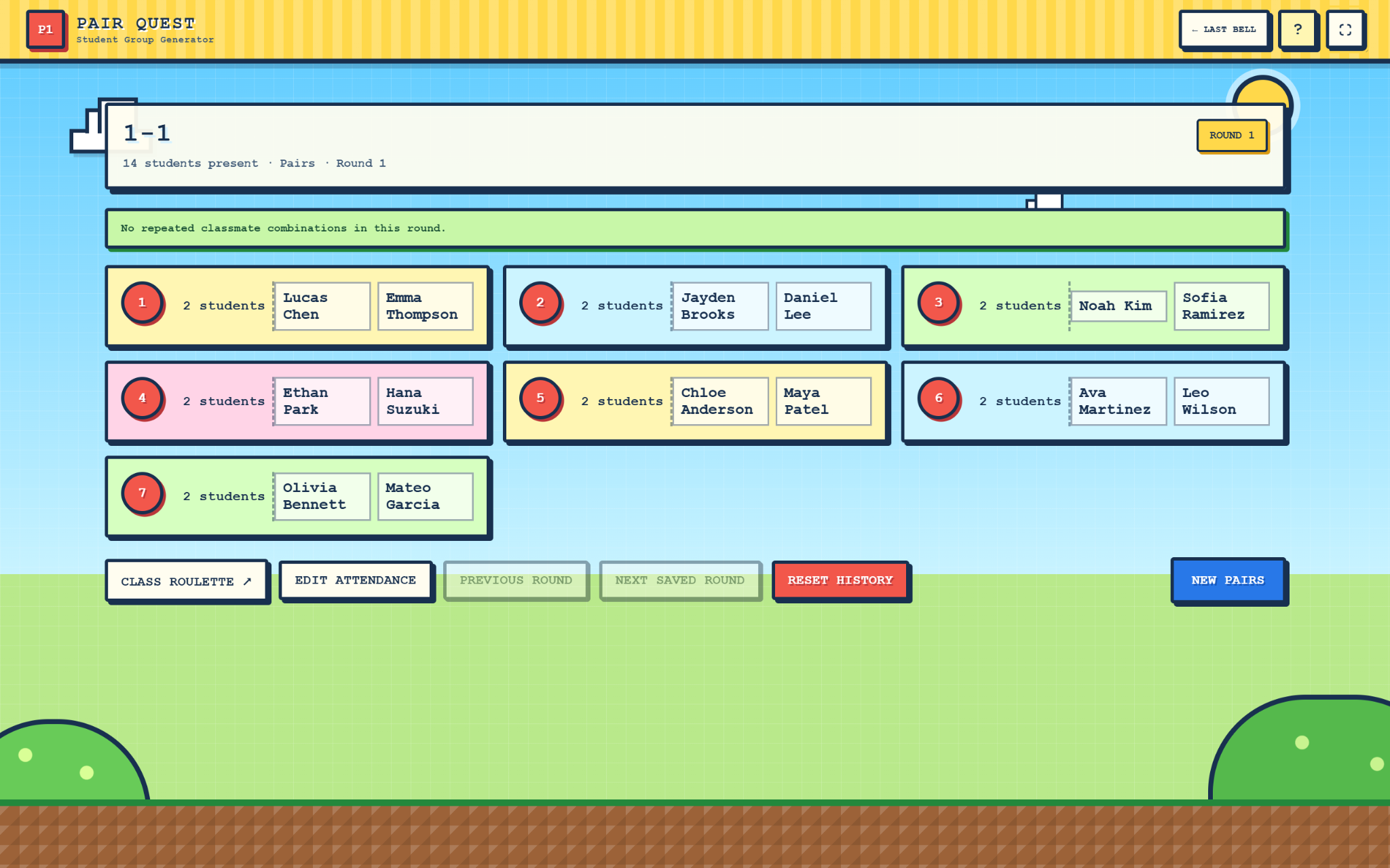Click the Ethan Park name card
Screen dimensions: 1390x868
[322, 401]
